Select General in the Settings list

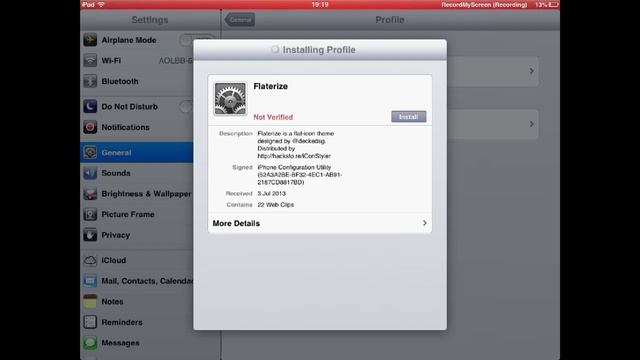(x=137, y=152)
